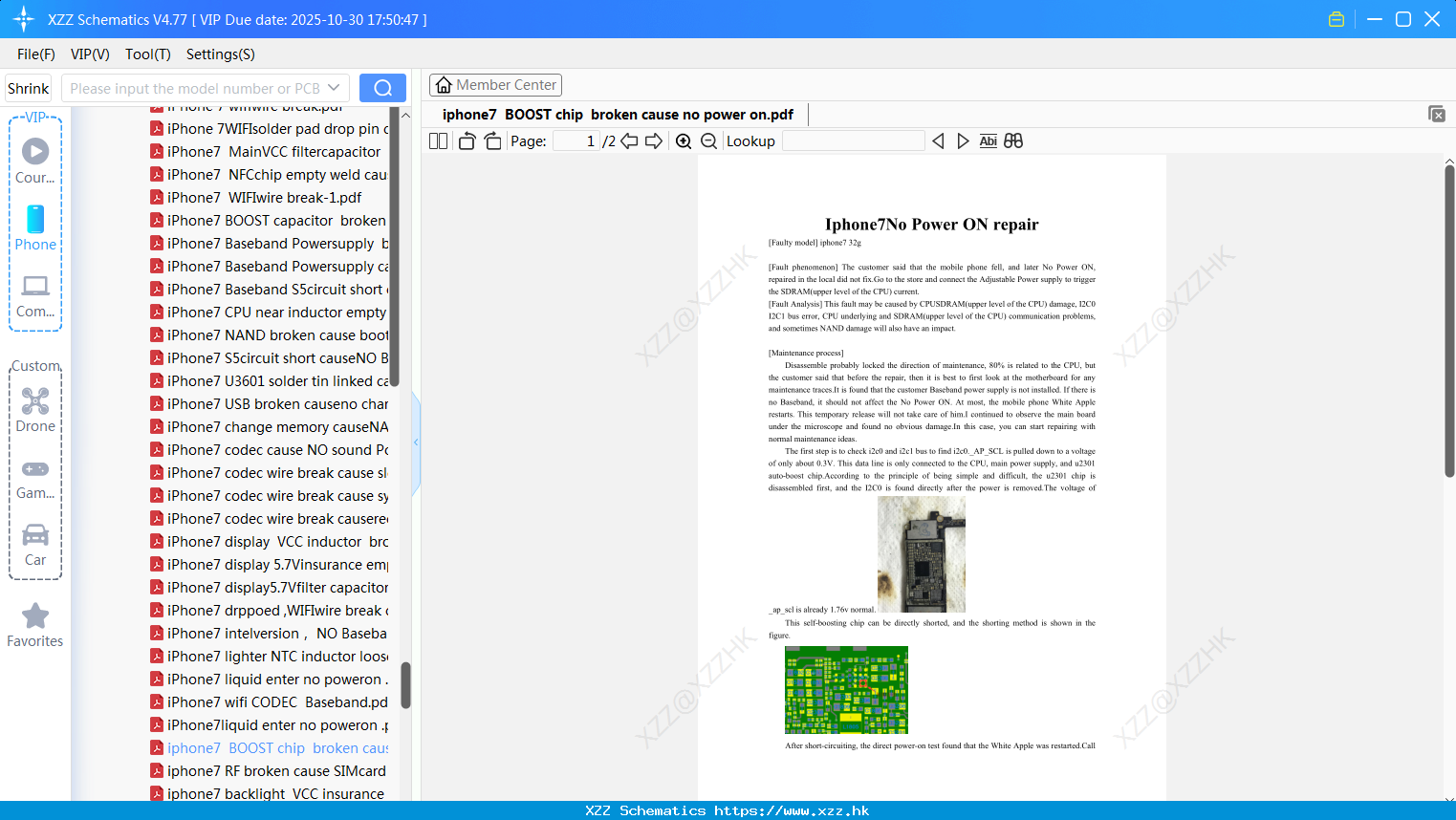Zoom out of the PDF
The width and height of the screenshot is (1456, 820).
[x=708, y=141]
